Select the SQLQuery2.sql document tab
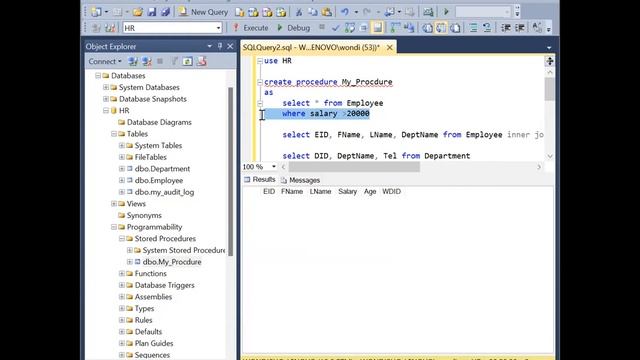640x360 pixels. click(x=311, y=47)
